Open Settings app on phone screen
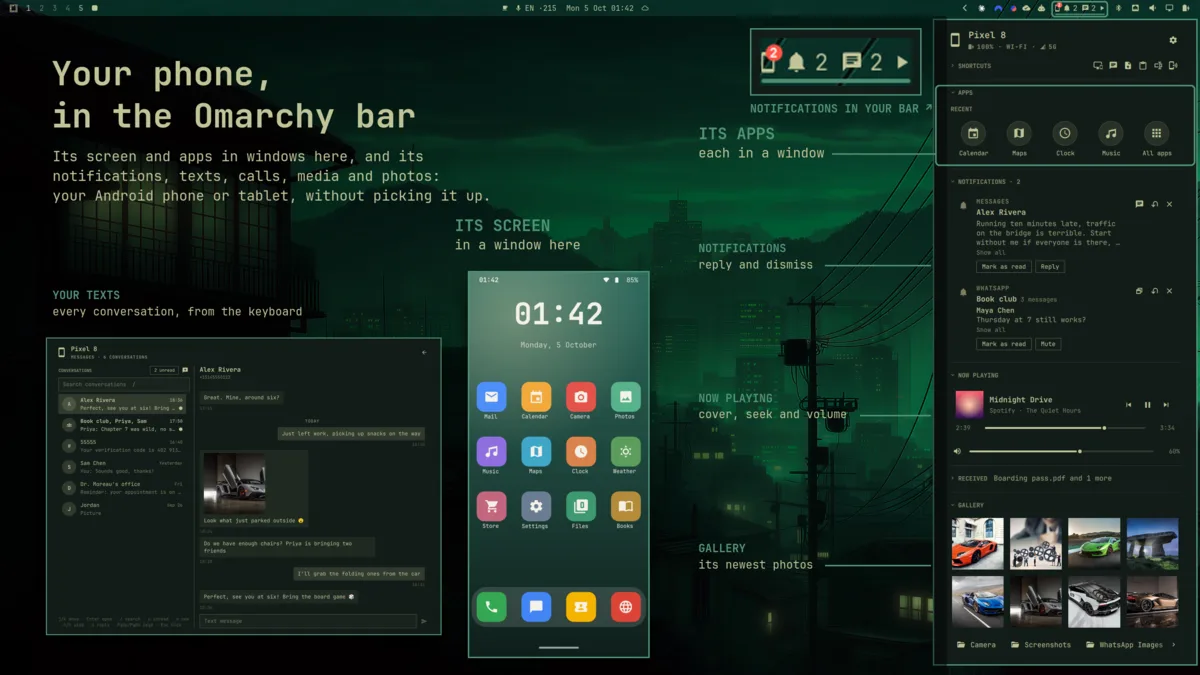This screenshot has height=675, width=1200. point(536,507)
